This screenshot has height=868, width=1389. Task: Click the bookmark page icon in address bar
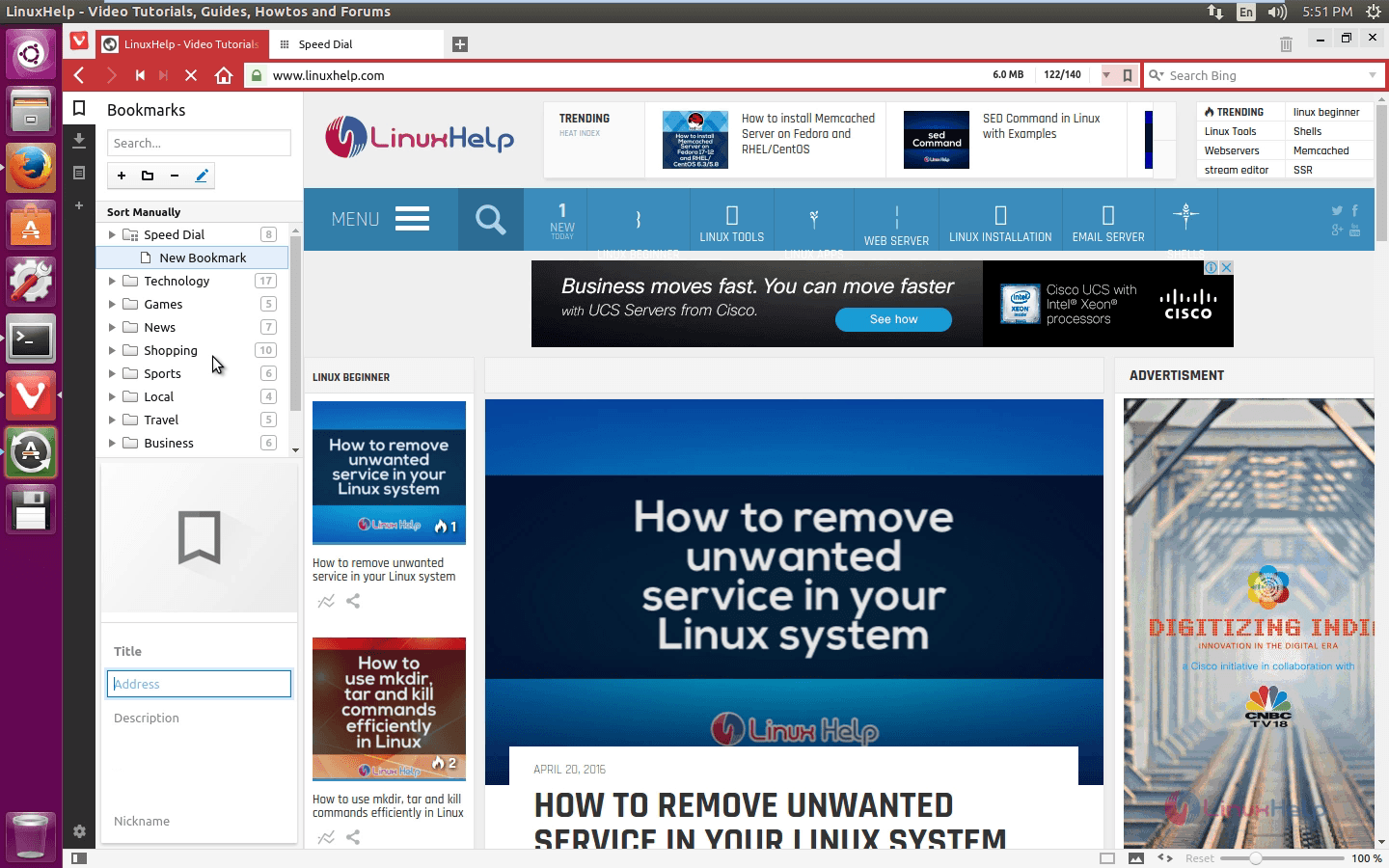coord(1127,75)
